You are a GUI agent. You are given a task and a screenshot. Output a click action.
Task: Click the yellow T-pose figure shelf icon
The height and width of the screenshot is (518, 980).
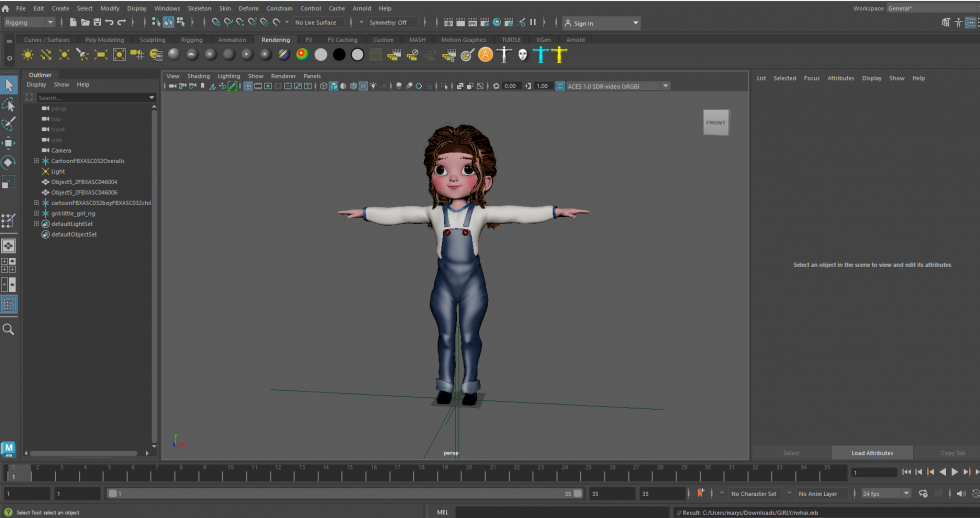(x=559, y=55)
